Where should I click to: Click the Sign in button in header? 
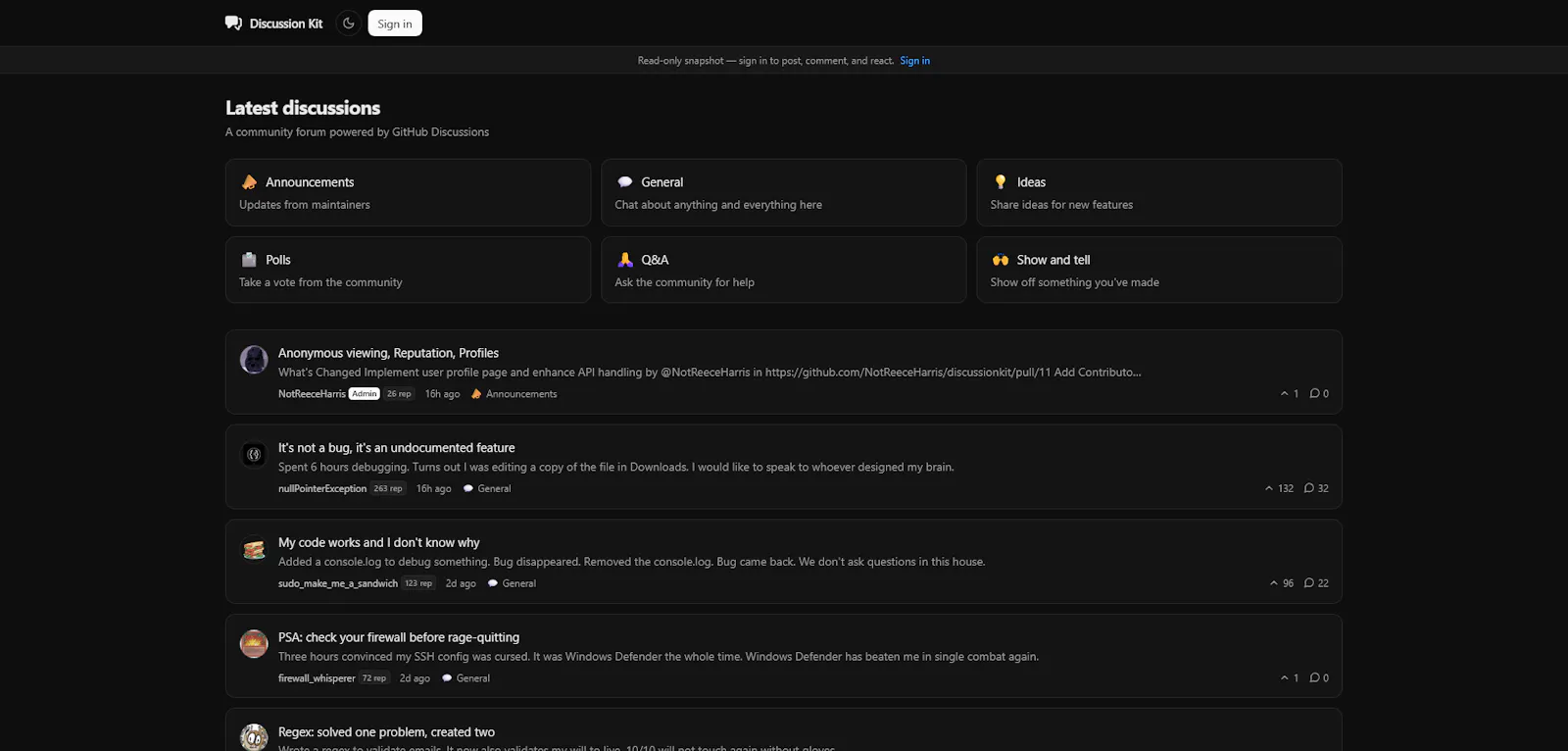pos(395,24)
